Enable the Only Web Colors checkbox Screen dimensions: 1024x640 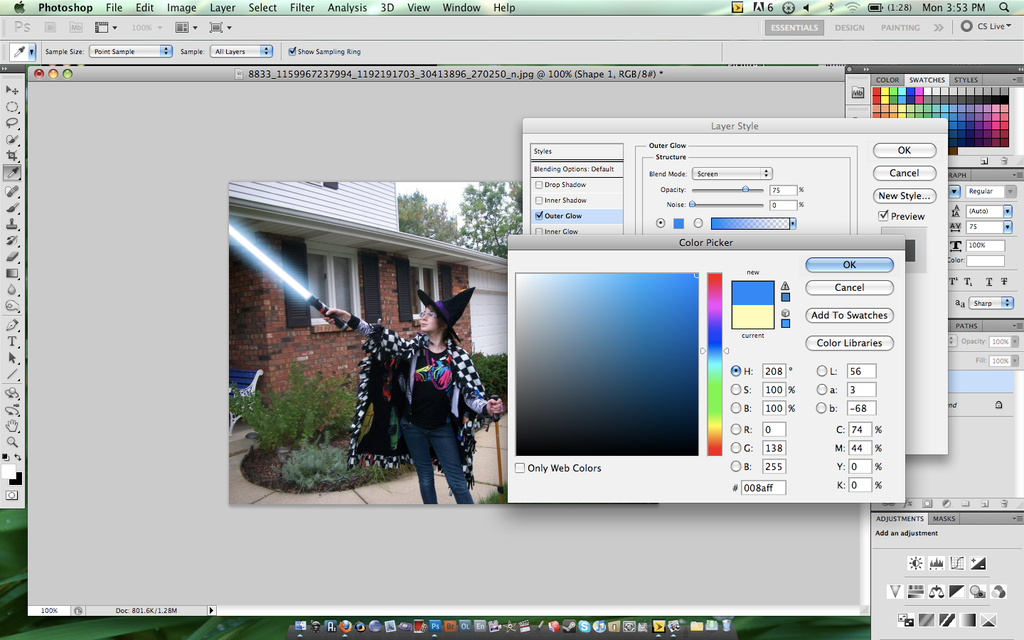[520, 468]
